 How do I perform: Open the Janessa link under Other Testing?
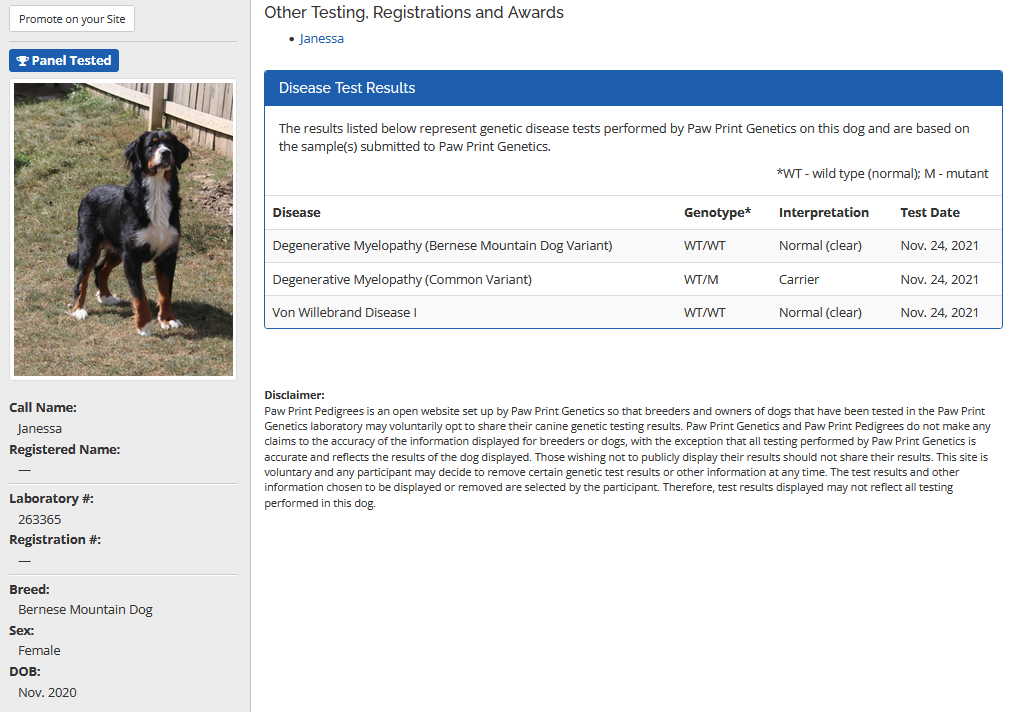[x=321, y=39]
